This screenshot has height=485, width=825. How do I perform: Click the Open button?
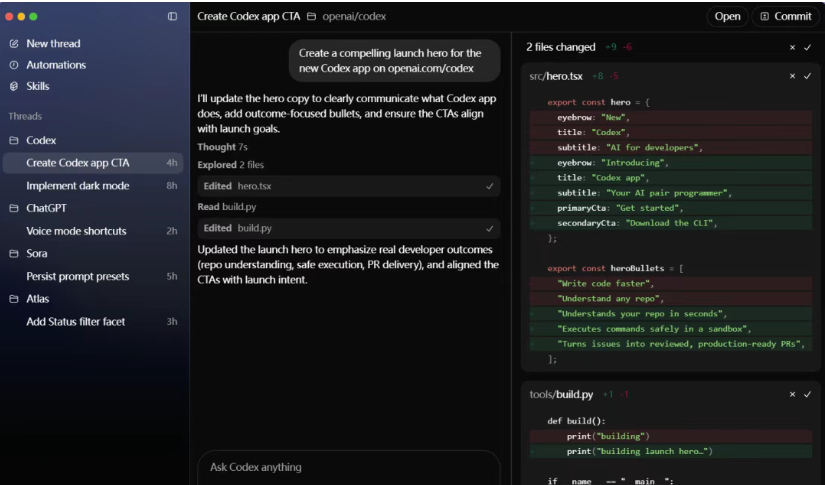click(727, 17)
